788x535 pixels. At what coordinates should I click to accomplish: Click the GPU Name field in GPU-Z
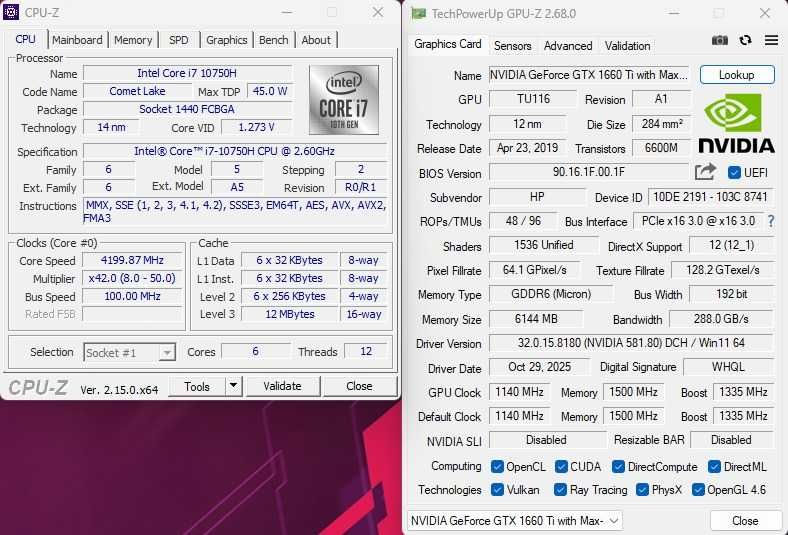588,75
